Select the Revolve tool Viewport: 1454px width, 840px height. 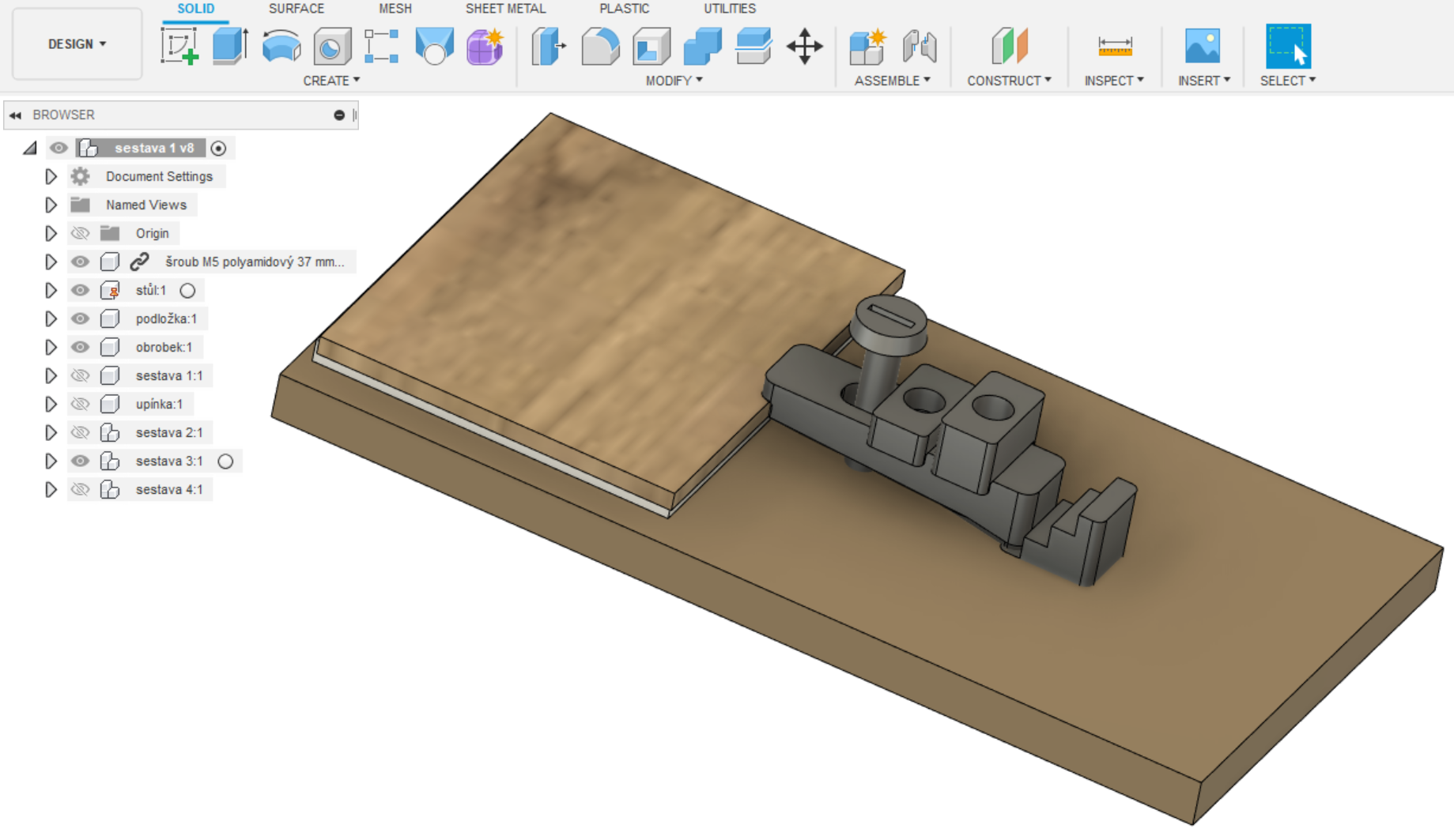tap(281, 46)
